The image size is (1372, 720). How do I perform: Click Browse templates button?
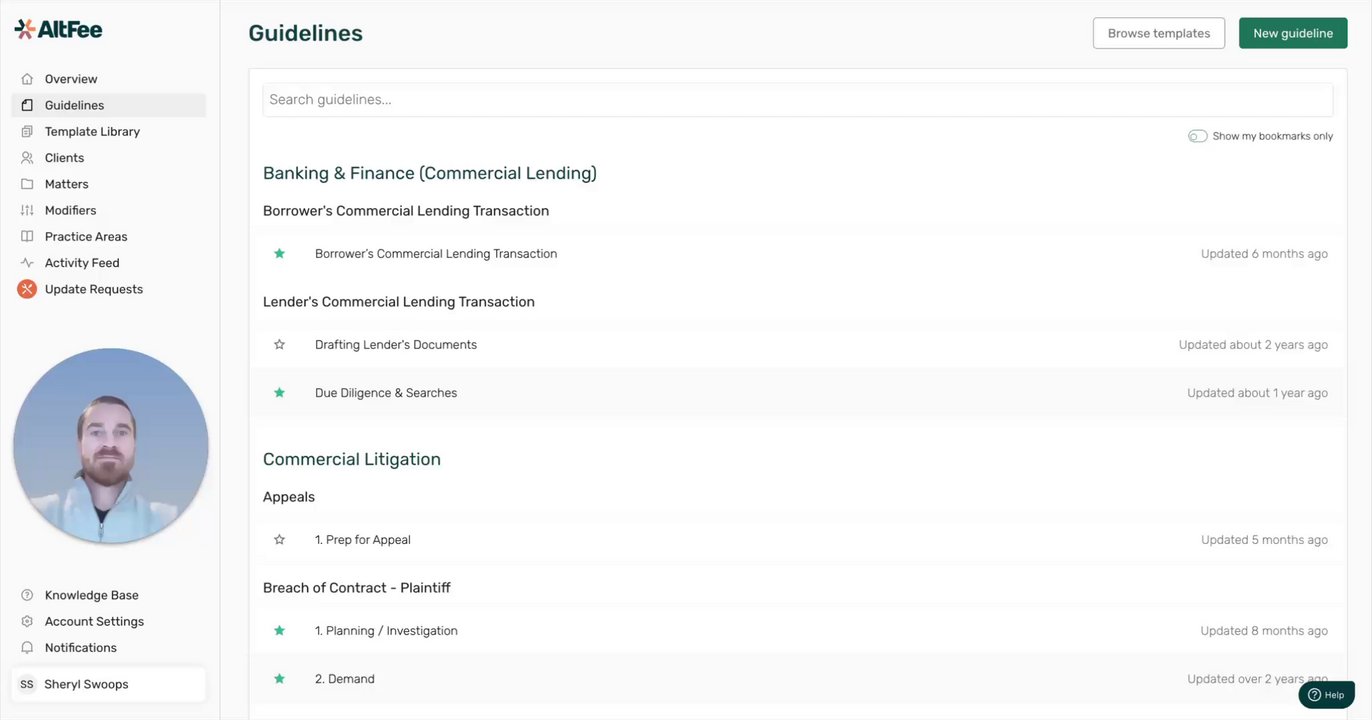point(1158,33)
